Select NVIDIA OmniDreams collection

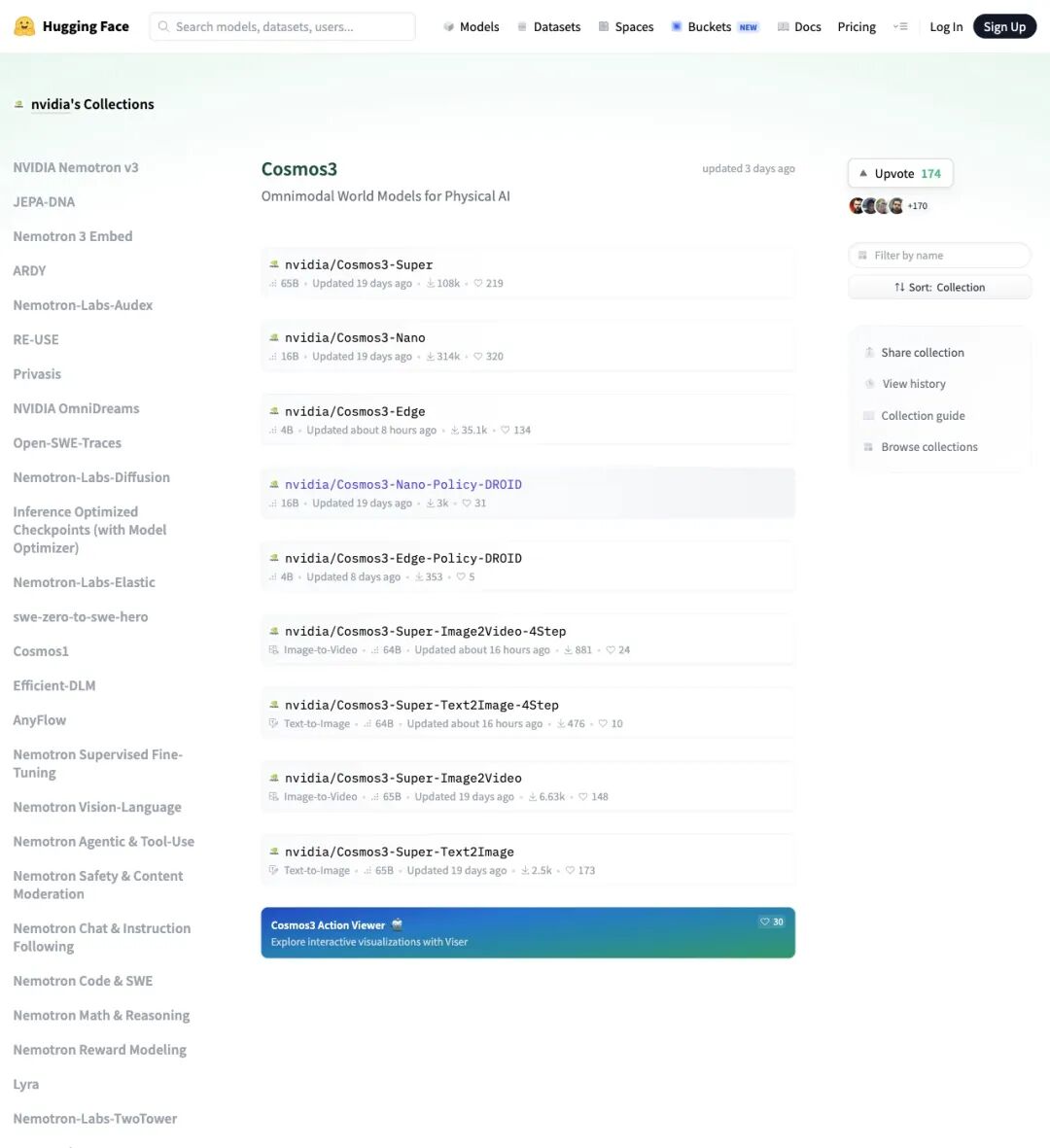coord(76,408)
